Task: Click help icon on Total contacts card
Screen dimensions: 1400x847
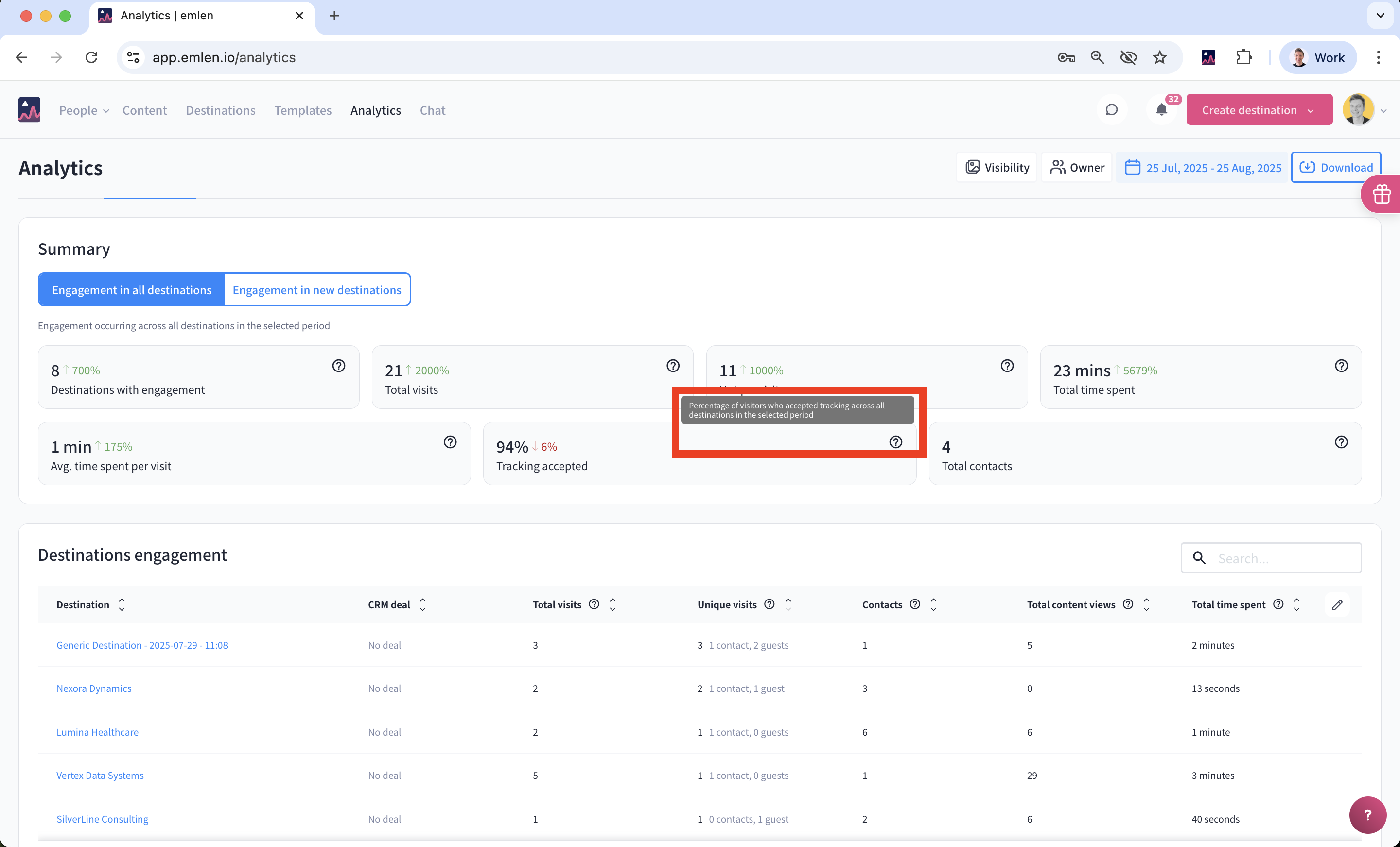Action: click(x=1341, y=441)
